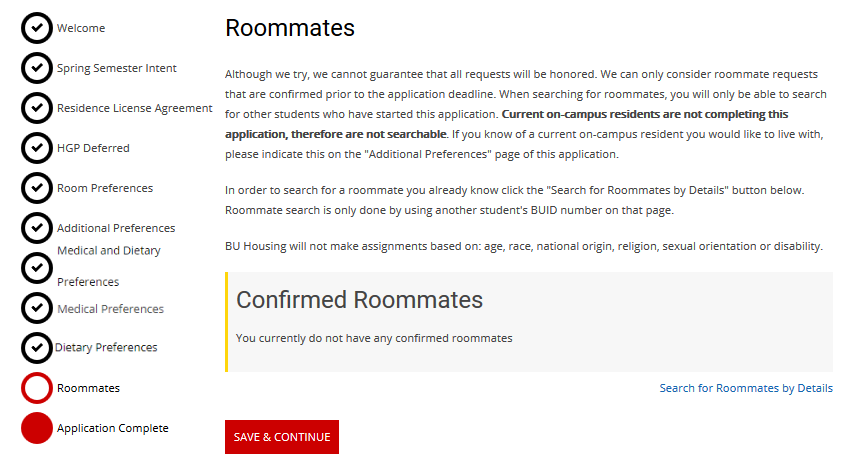Click the Medical Preferences checkmark icon
The width and height of the screenshot is (853, 476).
pos(37,308)
